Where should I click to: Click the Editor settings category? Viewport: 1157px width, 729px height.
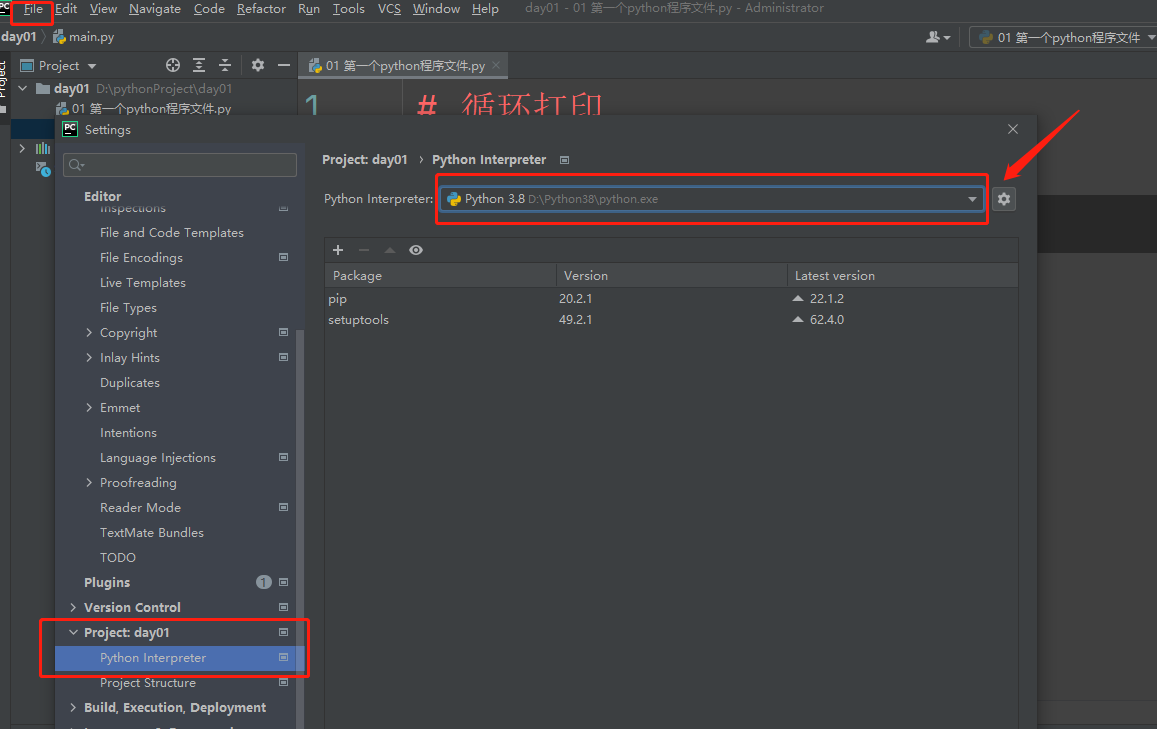point(103,196)
